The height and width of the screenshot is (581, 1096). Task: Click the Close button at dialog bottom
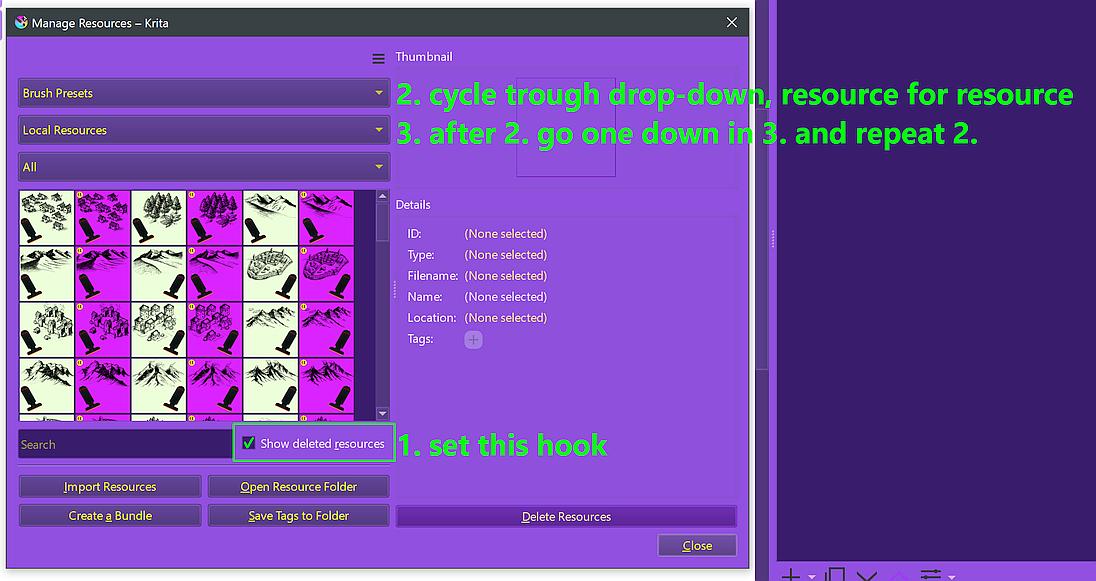click(697, 545)
